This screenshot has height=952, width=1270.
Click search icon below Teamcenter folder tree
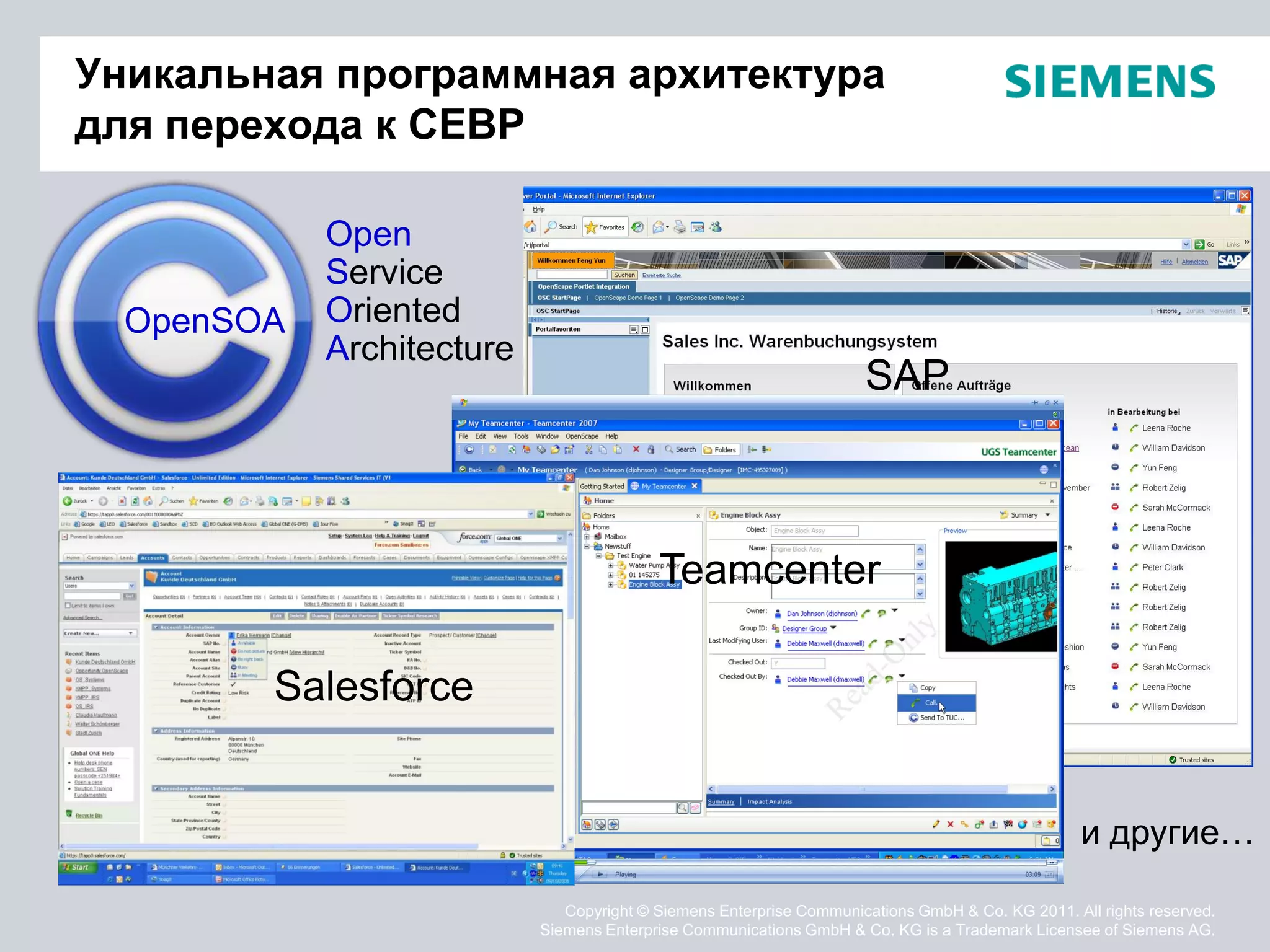coord(682,808)
